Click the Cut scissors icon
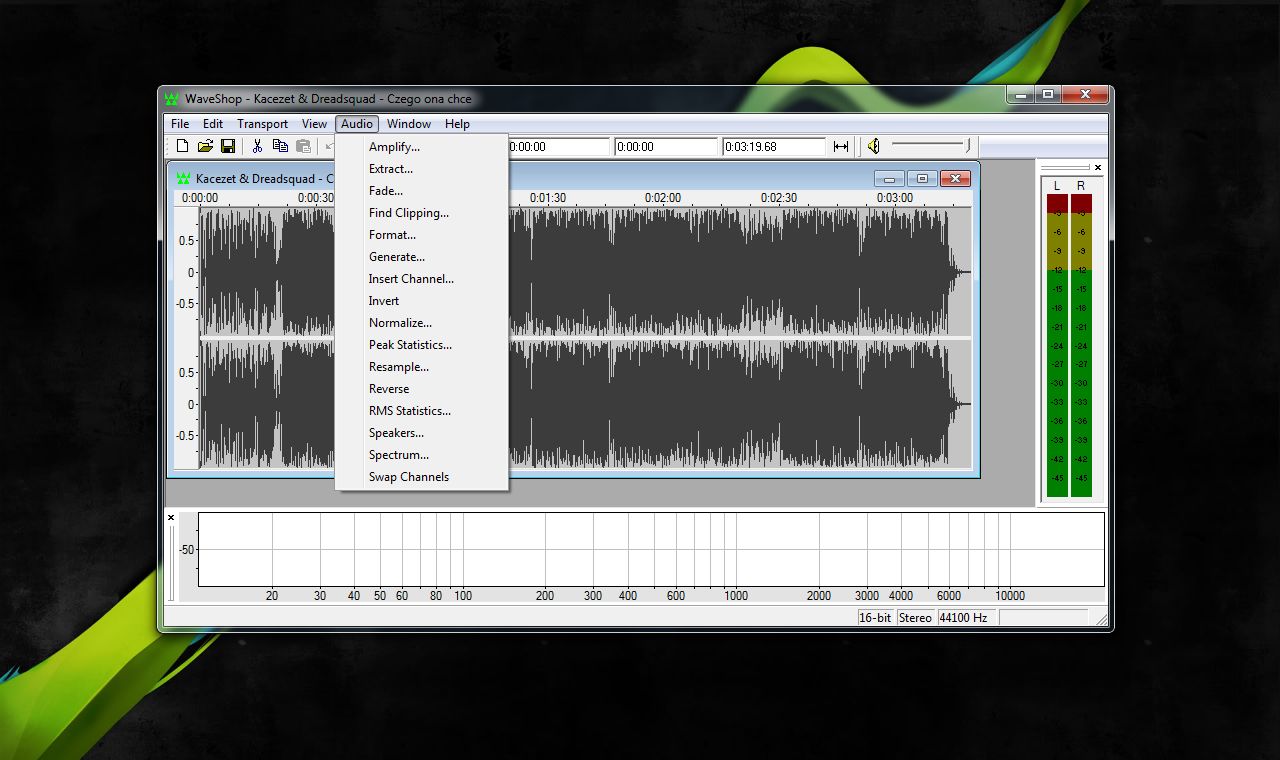The height and width of the screenshot is (760, 1280). click(x=257, y=147)
